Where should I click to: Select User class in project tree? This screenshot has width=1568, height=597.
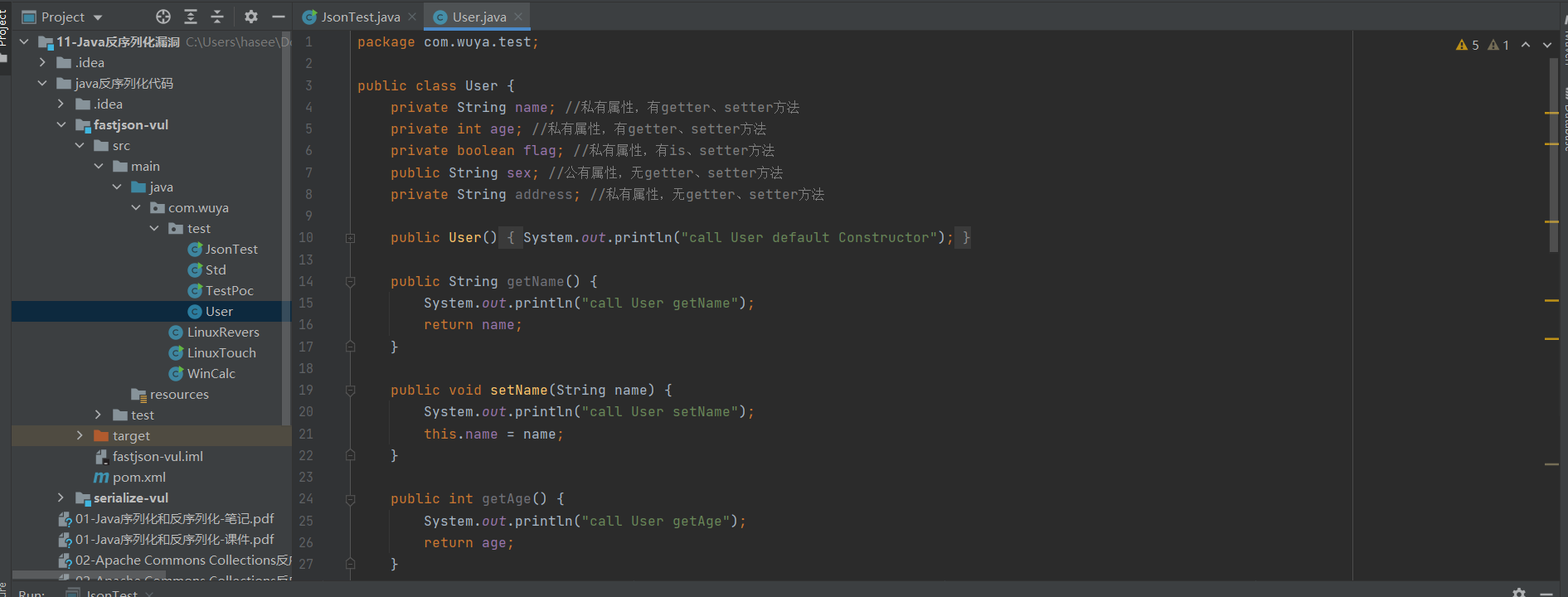click(x=211, y=311)
